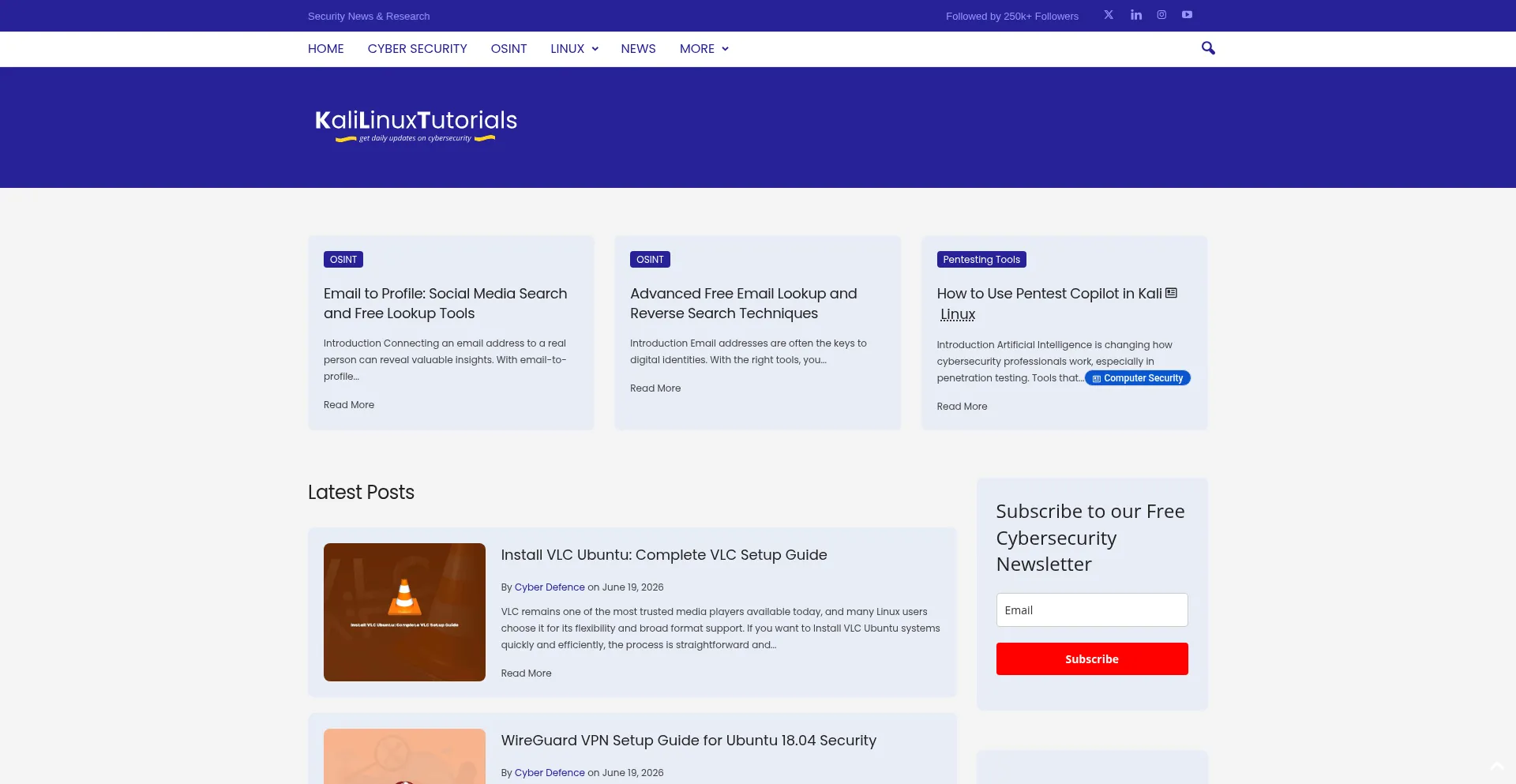This screenshot has height=784, width=1516.
Task: Click 'Followed by 250k+ Followers' text
Action: [x=1012, y=16]
